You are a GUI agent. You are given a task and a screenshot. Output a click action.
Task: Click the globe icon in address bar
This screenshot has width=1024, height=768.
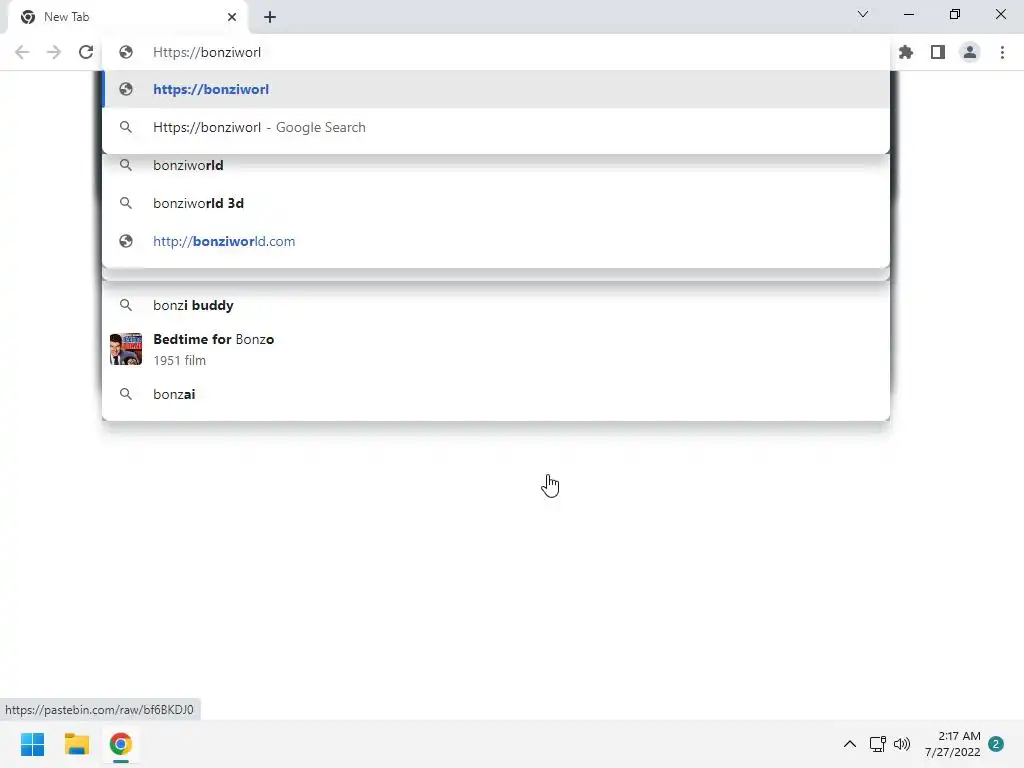126,52
